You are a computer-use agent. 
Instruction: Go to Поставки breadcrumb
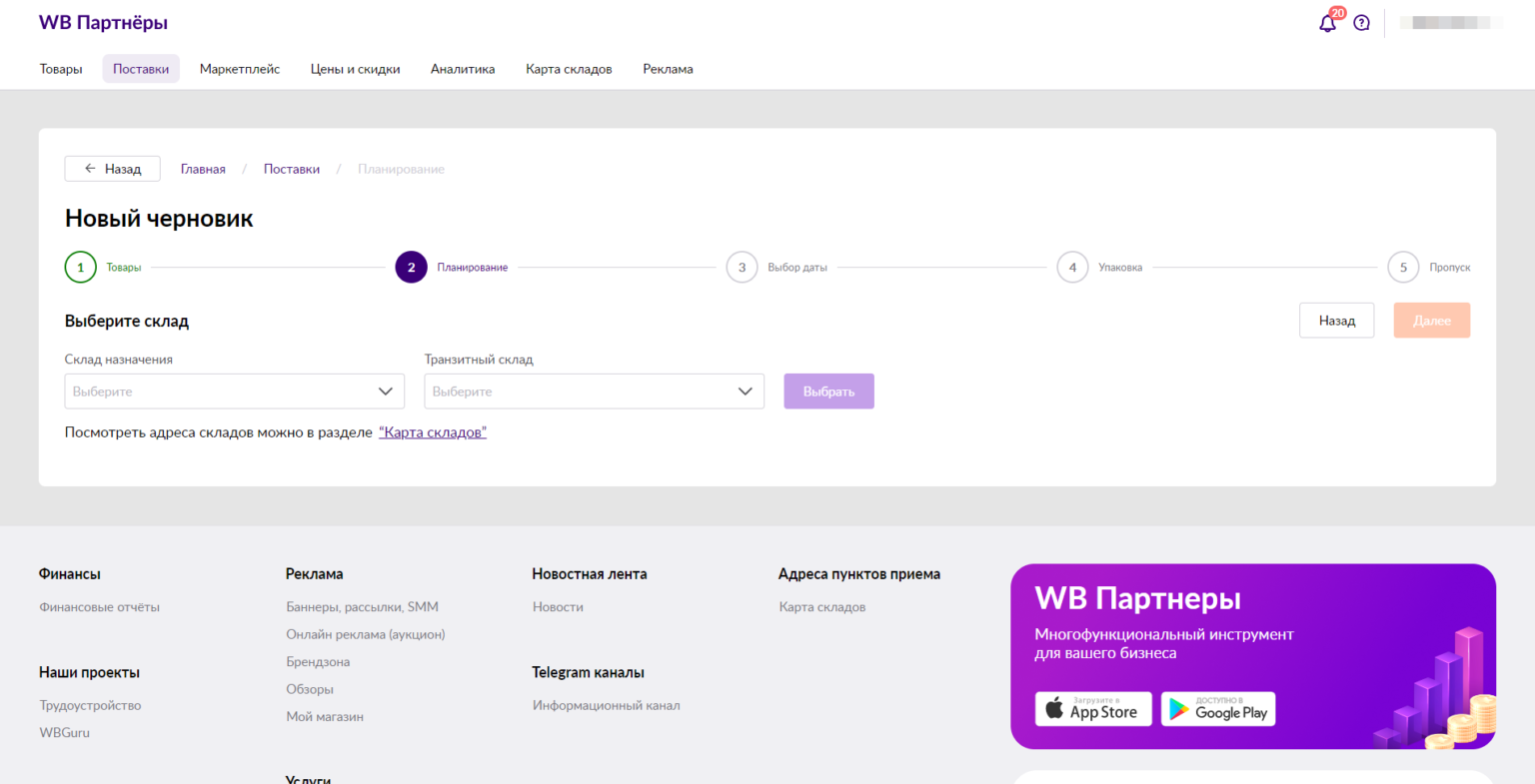click(292, 169)
